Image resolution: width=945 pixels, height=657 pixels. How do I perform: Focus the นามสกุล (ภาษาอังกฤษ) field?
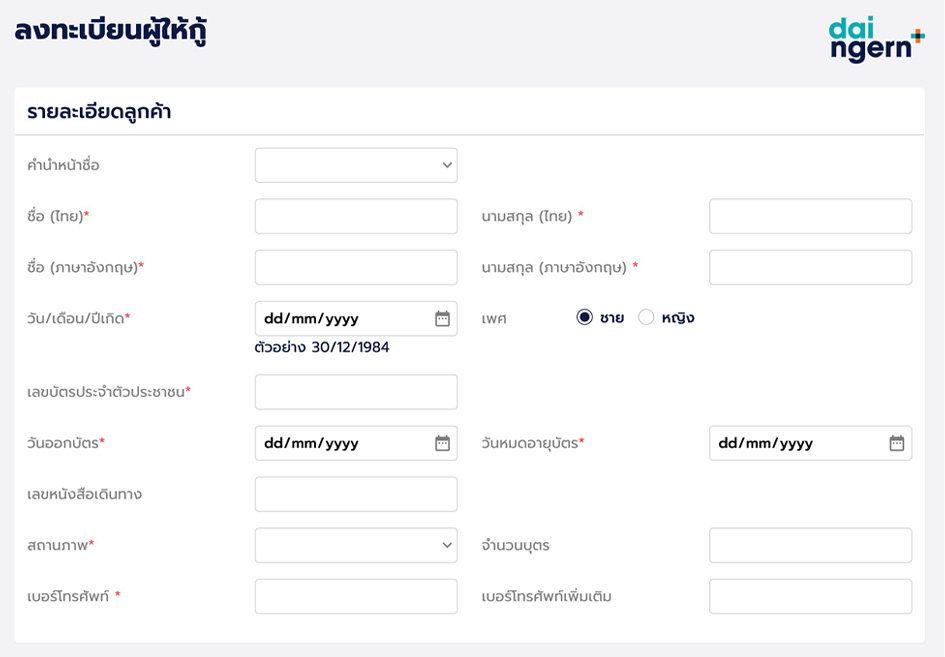click(x=810, y=267)
